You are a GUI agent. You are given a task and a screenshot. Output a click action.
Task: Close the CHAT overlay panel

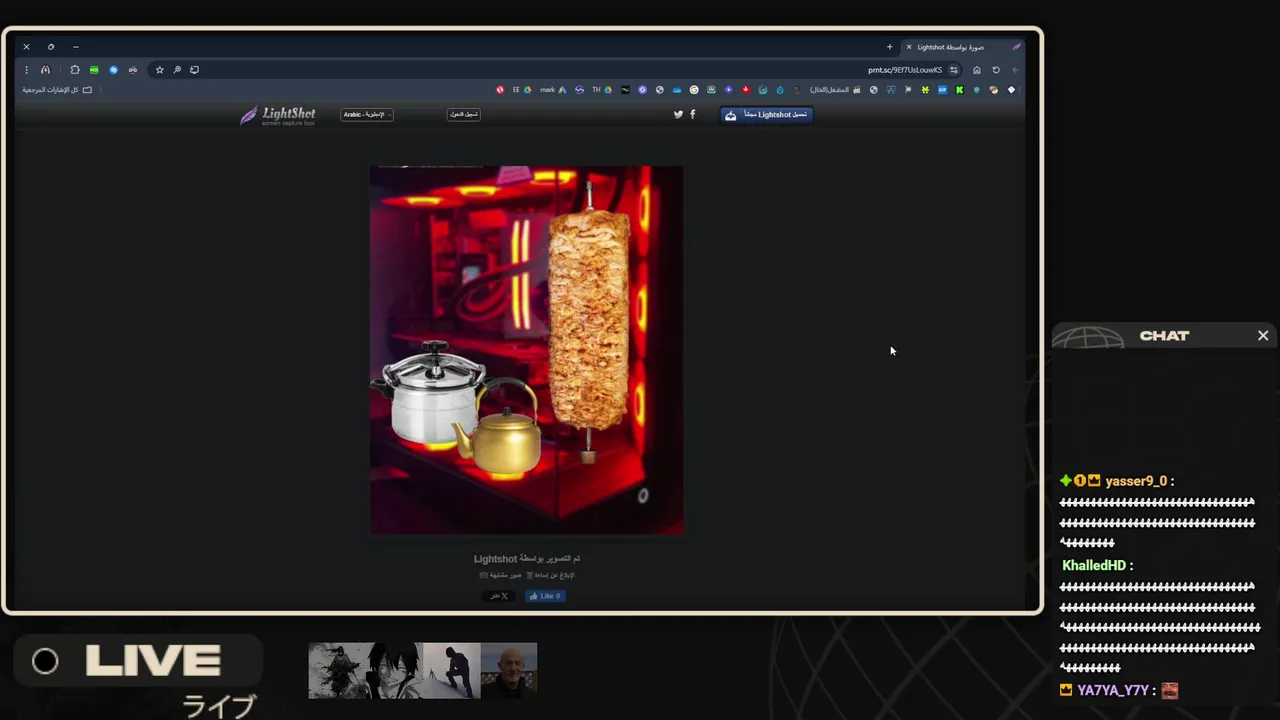tap(1263, 336)
